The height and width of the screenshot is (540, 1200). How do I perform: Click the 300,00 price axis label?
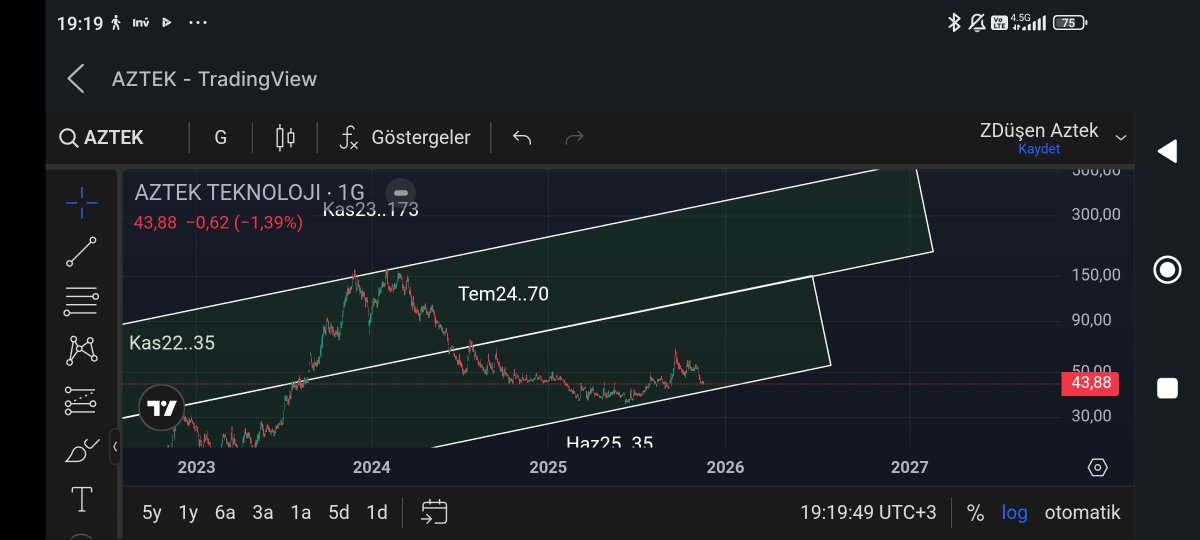[1094, 214]
